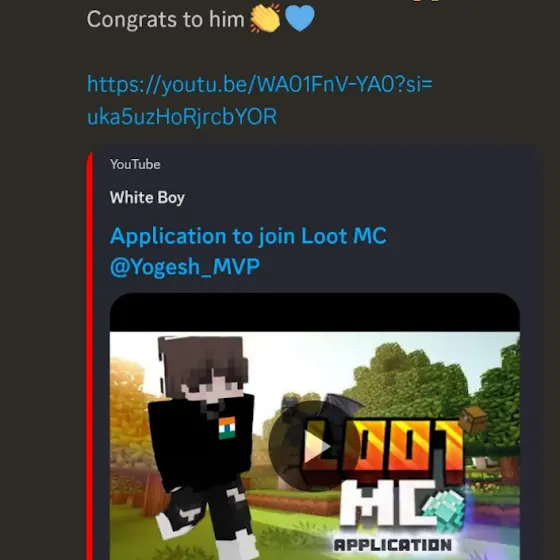Open the White Boy channel name
Viewport: 560px width, 560px height.
[147, 198]
